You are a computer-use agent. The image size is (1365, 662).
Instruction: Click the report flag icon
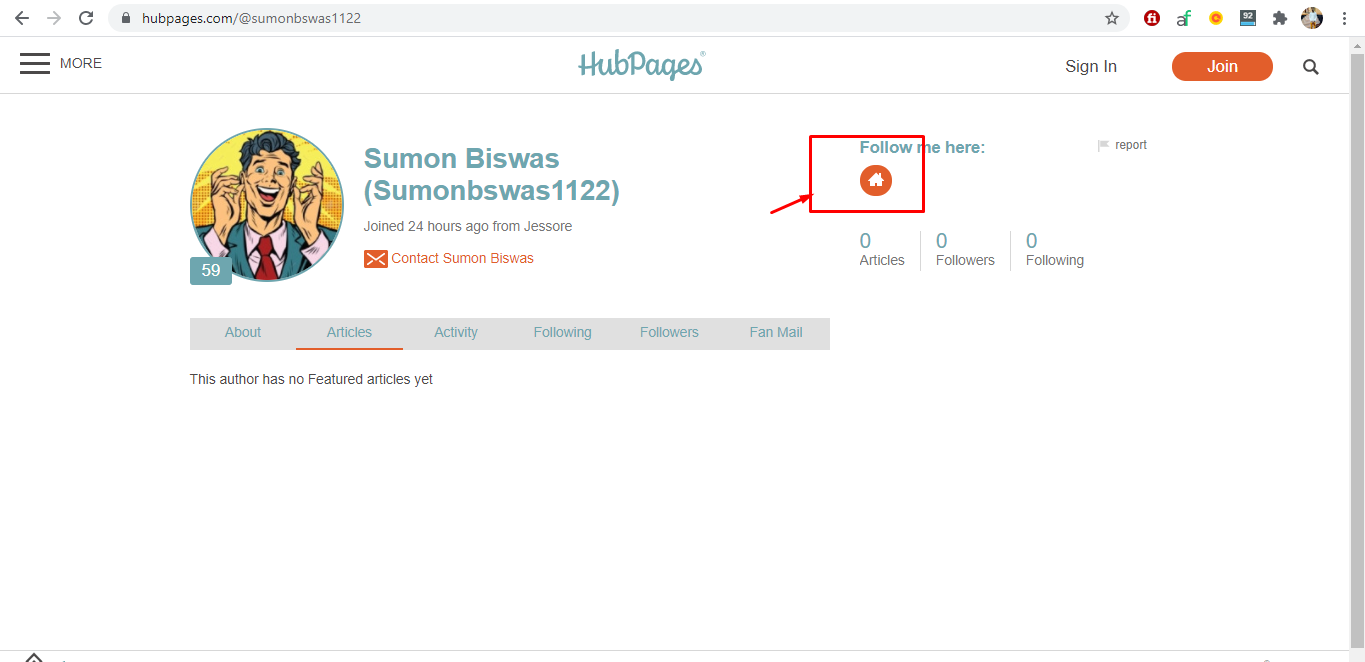[1103, 146]
